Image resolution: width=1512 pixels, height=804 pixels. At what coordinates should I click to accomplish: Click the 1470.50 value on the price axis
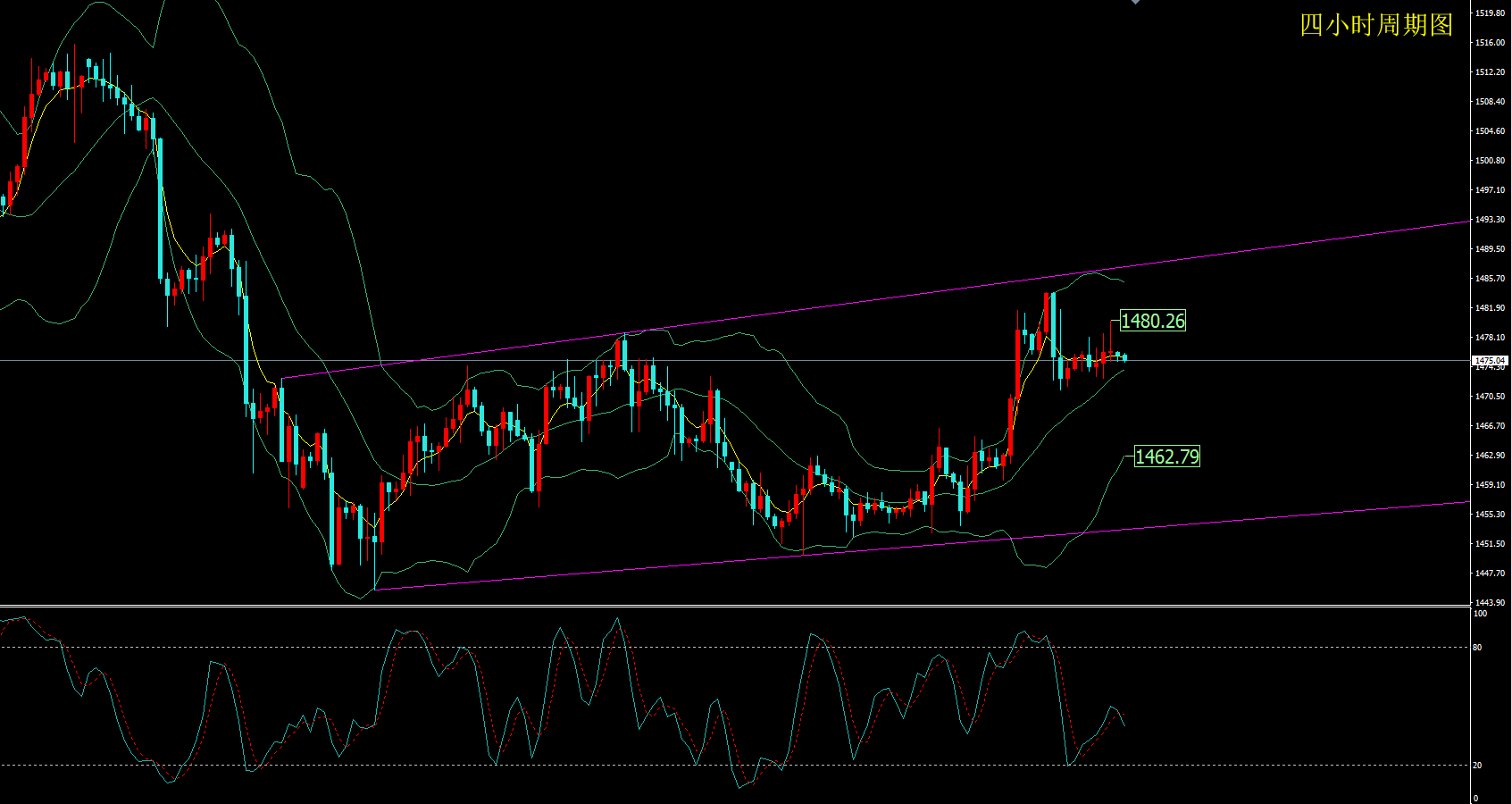click(x=1490, y=396)
